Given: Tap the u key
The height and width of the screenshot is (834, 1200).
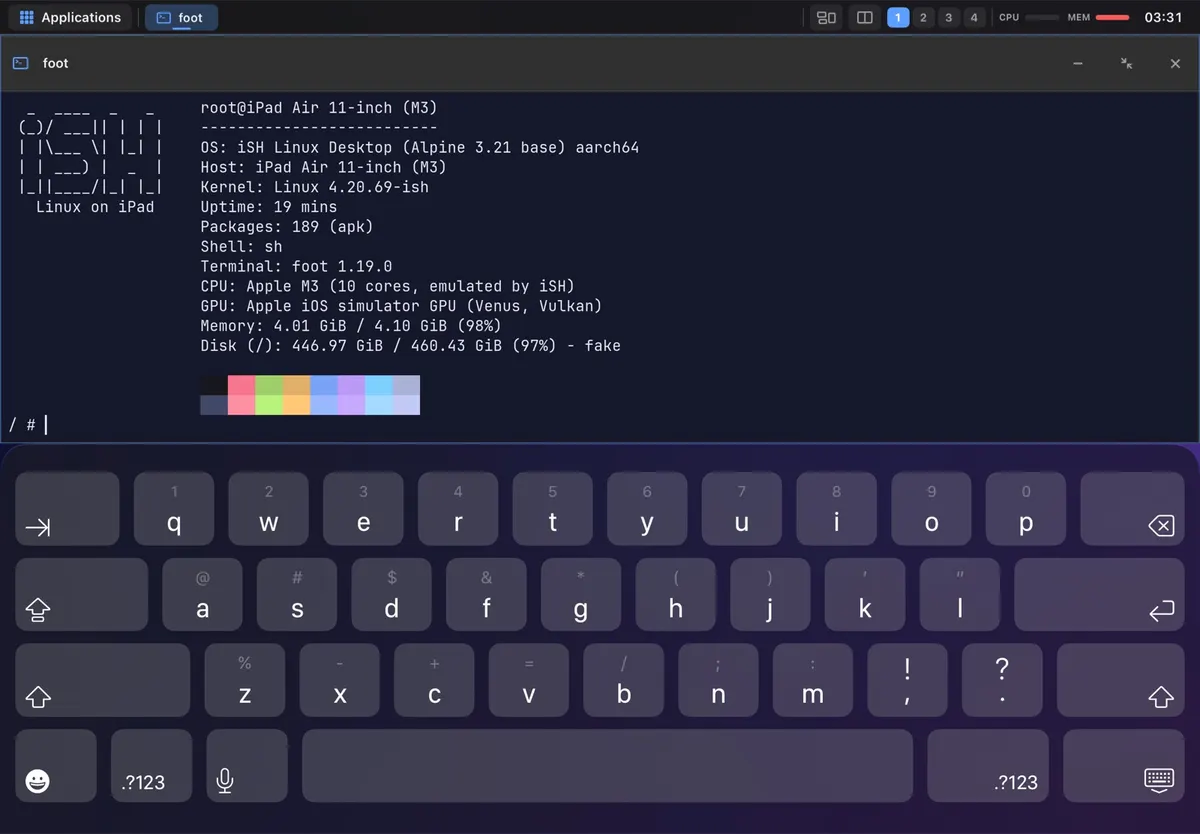Looking at the screenshot, I should point(741,509).
